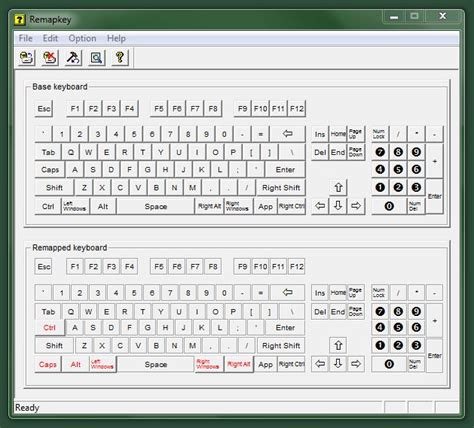Image resolution: width=474 pixels, height=428 pixels.
Task: Click backspace arrow key on base keyboard
Action: pyautogui.click(x=288, y=134)
